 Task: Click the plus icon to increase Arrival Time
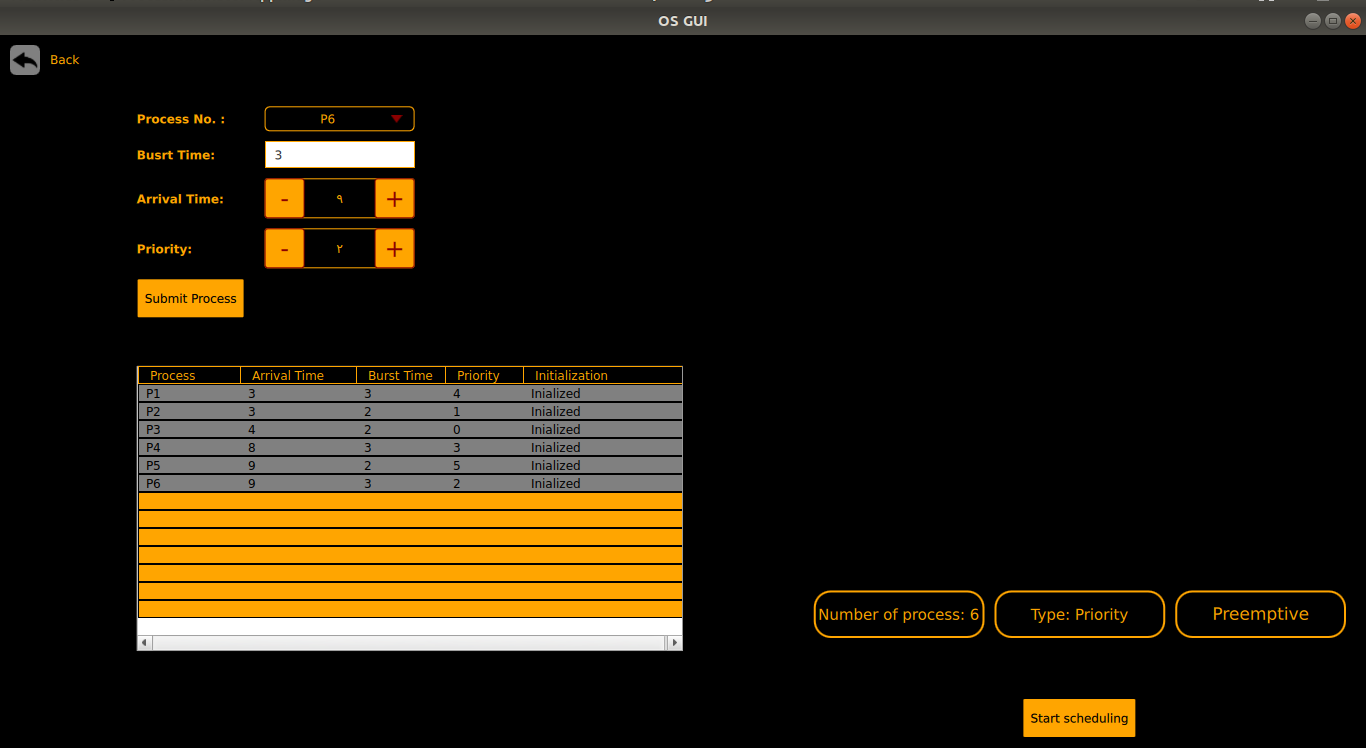pyautogui.click(x=394, y=198)
